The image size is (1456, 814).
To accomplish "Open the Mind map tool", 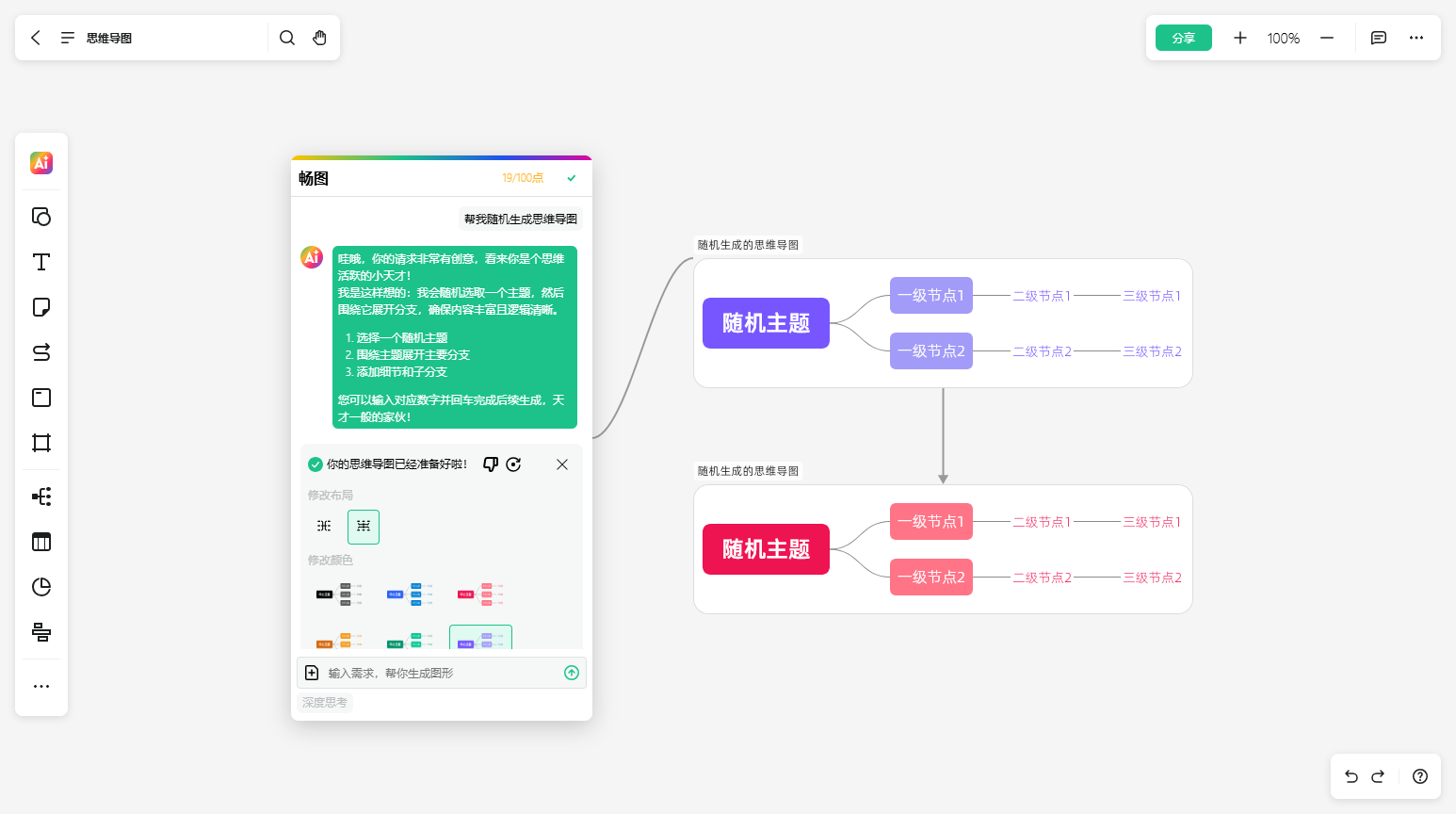I will [41, 497].
